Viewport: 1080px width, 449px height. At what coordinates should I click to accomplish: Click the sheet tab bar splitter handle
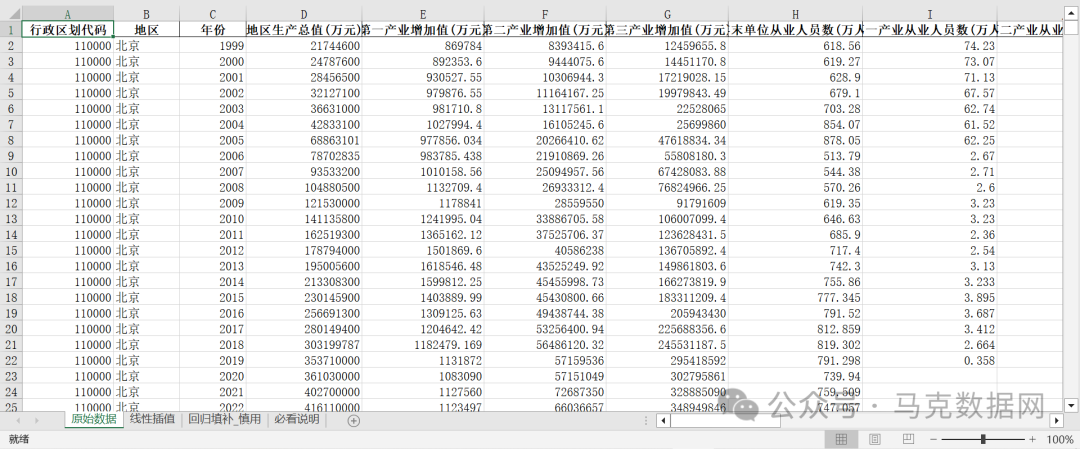point(646,420)
